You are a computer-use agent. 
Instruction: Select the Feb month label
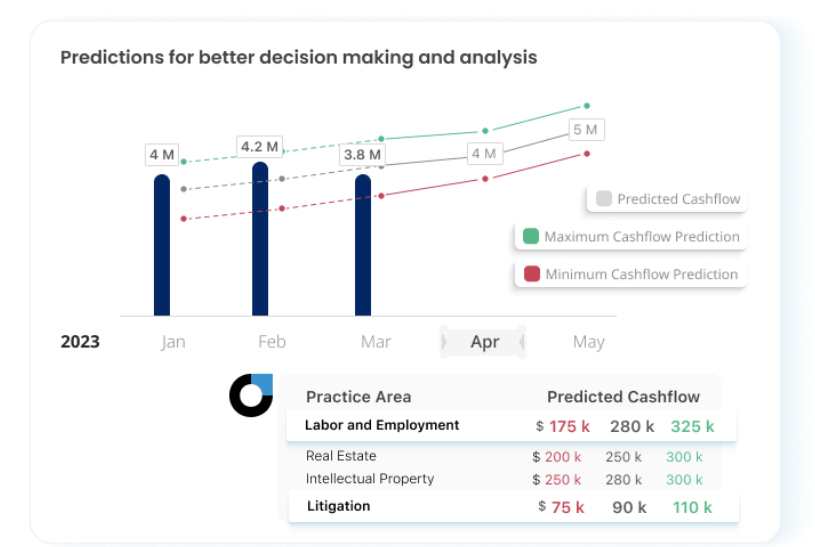pos(272,342)
